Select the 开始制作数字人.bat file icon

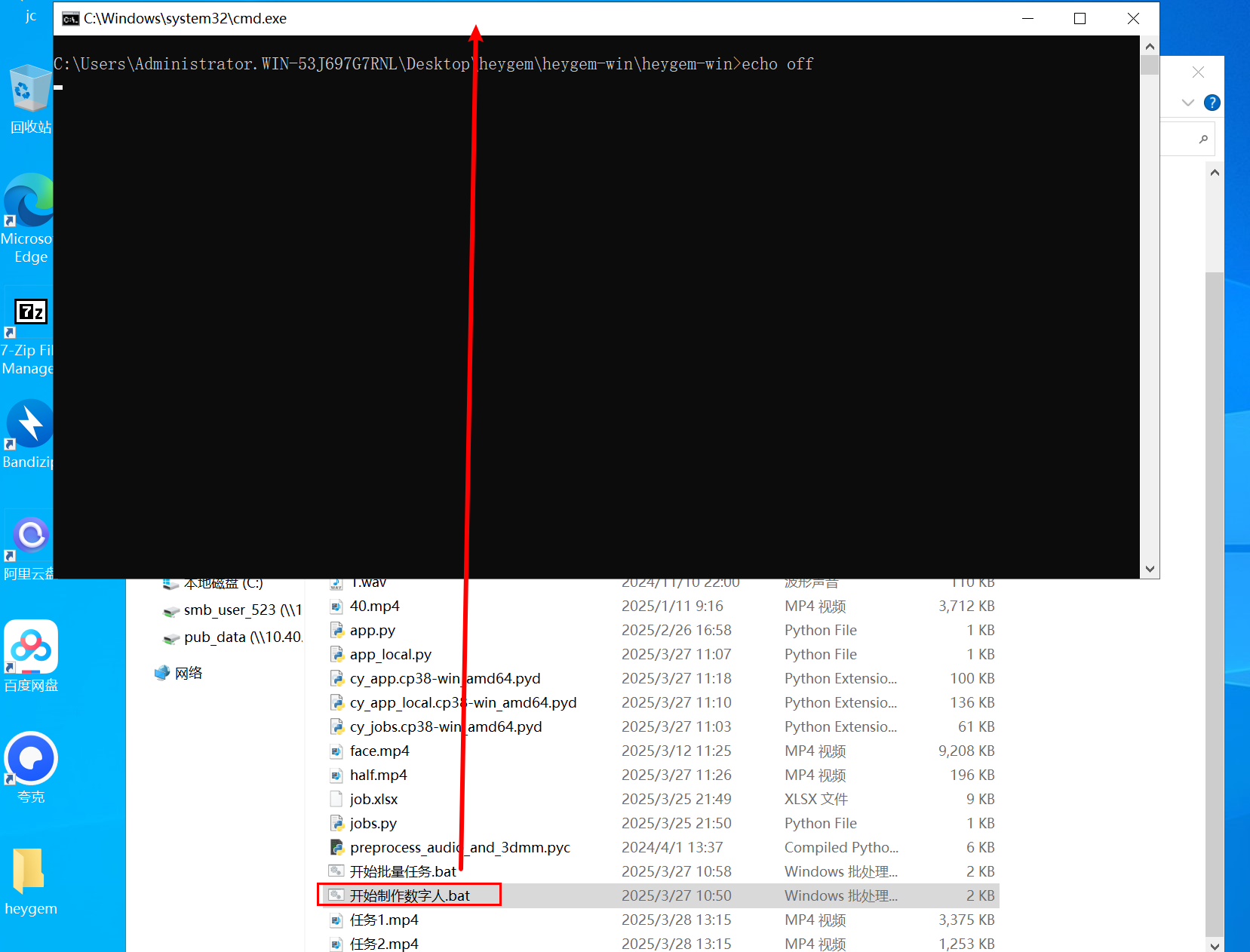(x=336, y=895)
